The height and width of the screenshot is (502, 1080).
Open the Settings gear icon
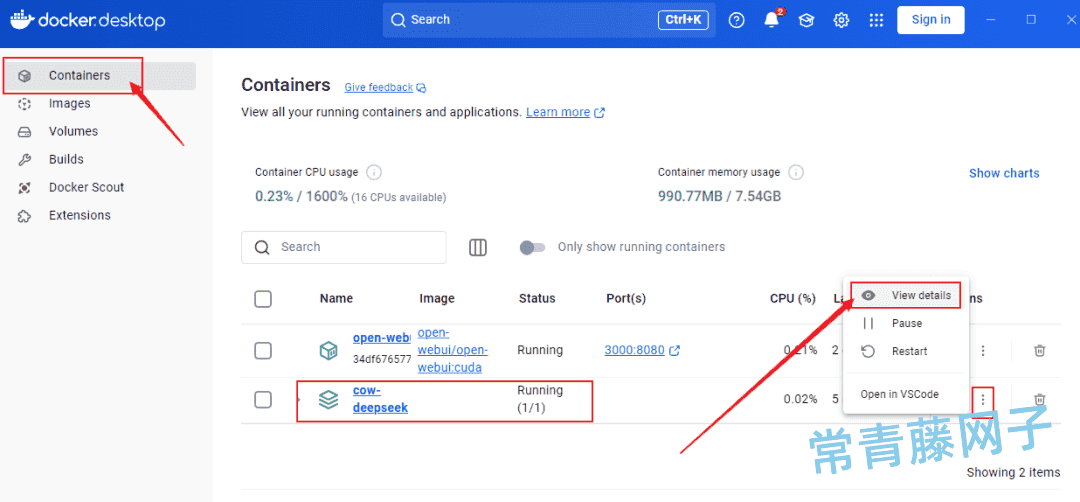point(841,20)
